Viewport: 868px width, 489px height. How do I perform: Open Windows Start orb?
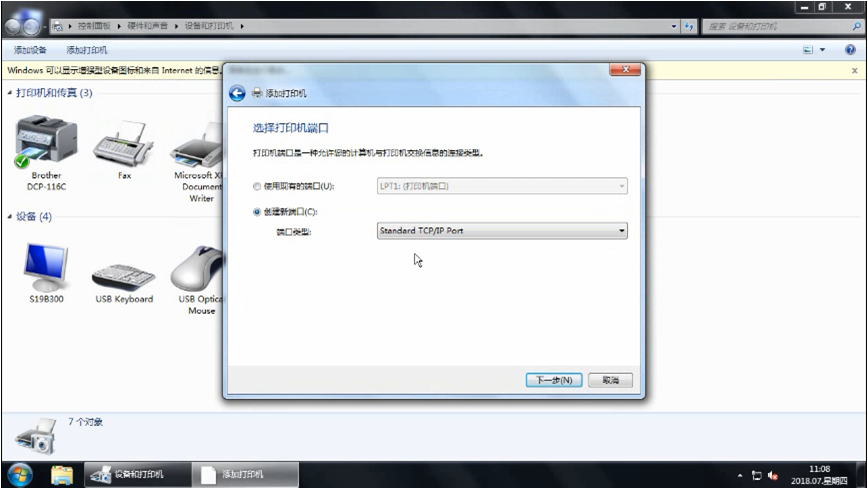tap(20, 475)
